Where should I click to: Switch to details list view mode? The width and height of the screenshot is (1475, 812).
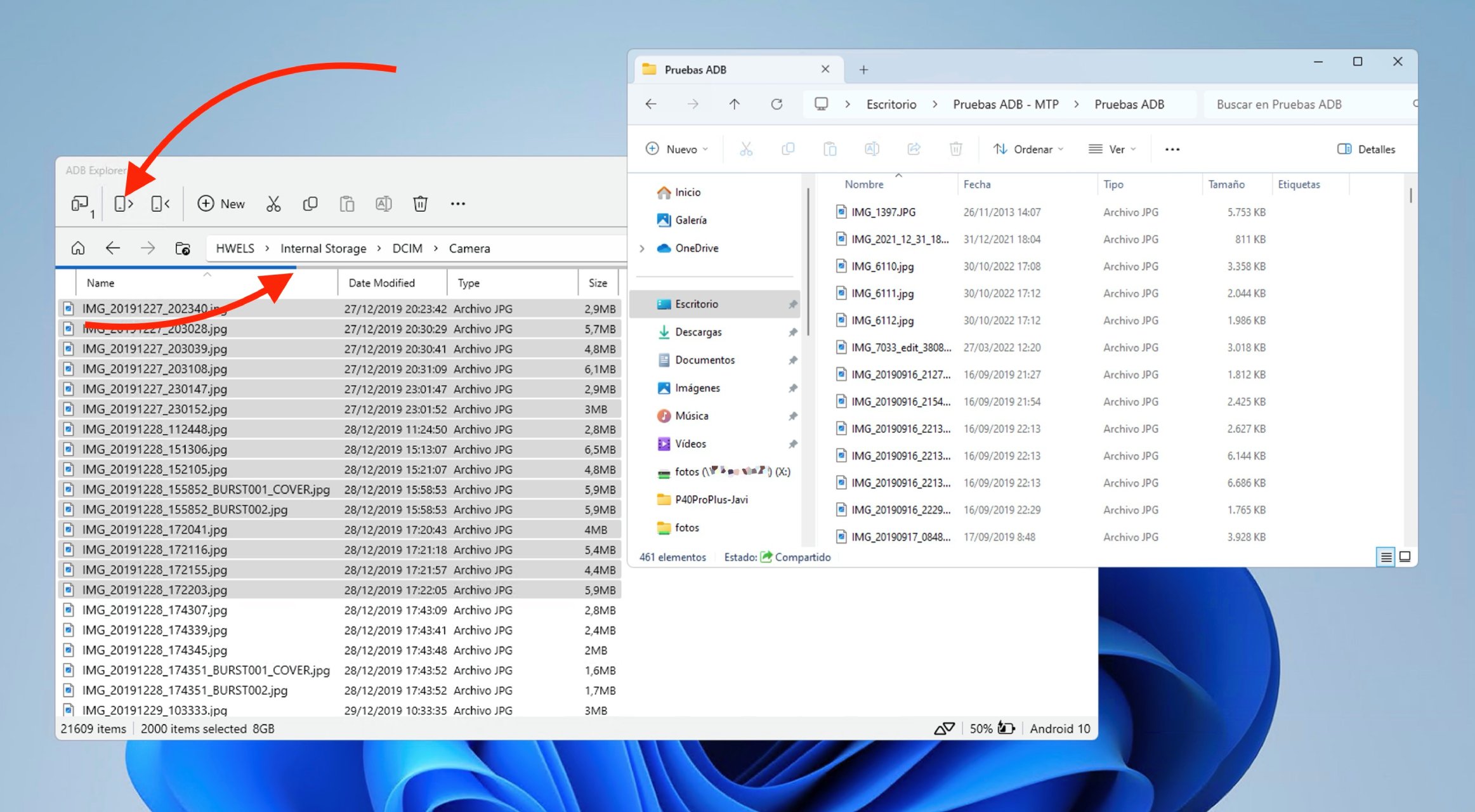1386,557
